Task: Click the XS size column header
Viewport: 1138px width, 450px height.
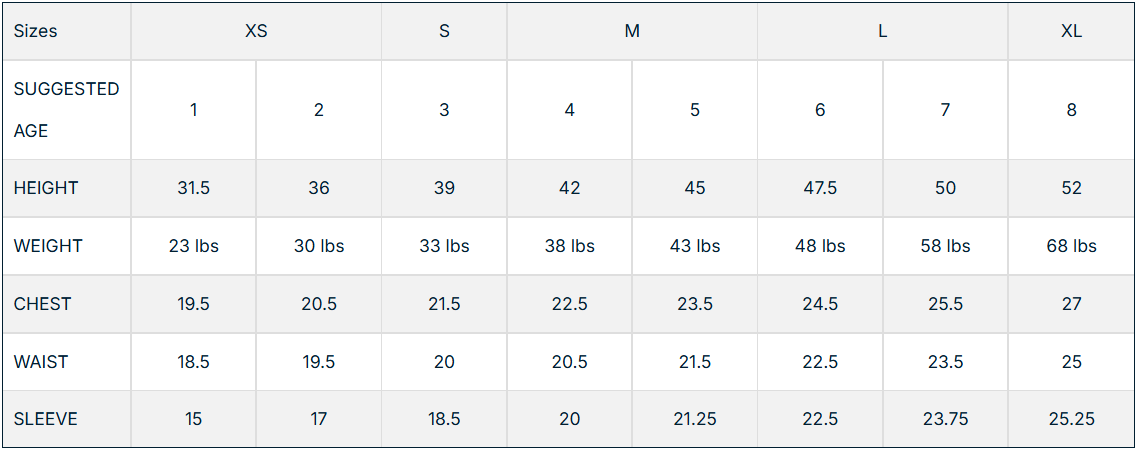Action: click(256, 31)
